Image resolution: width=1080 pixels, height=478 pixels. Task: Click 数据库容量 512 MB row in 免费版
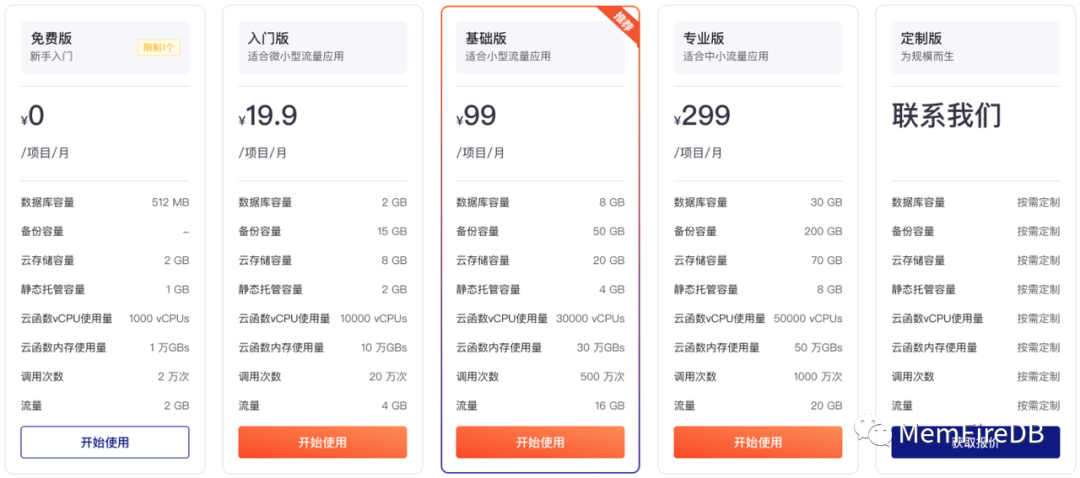105,202
